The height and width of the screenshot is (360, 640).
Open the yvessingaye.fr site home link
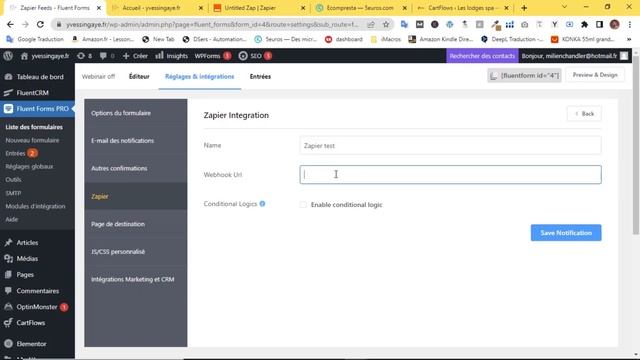[x=45, y=56]
